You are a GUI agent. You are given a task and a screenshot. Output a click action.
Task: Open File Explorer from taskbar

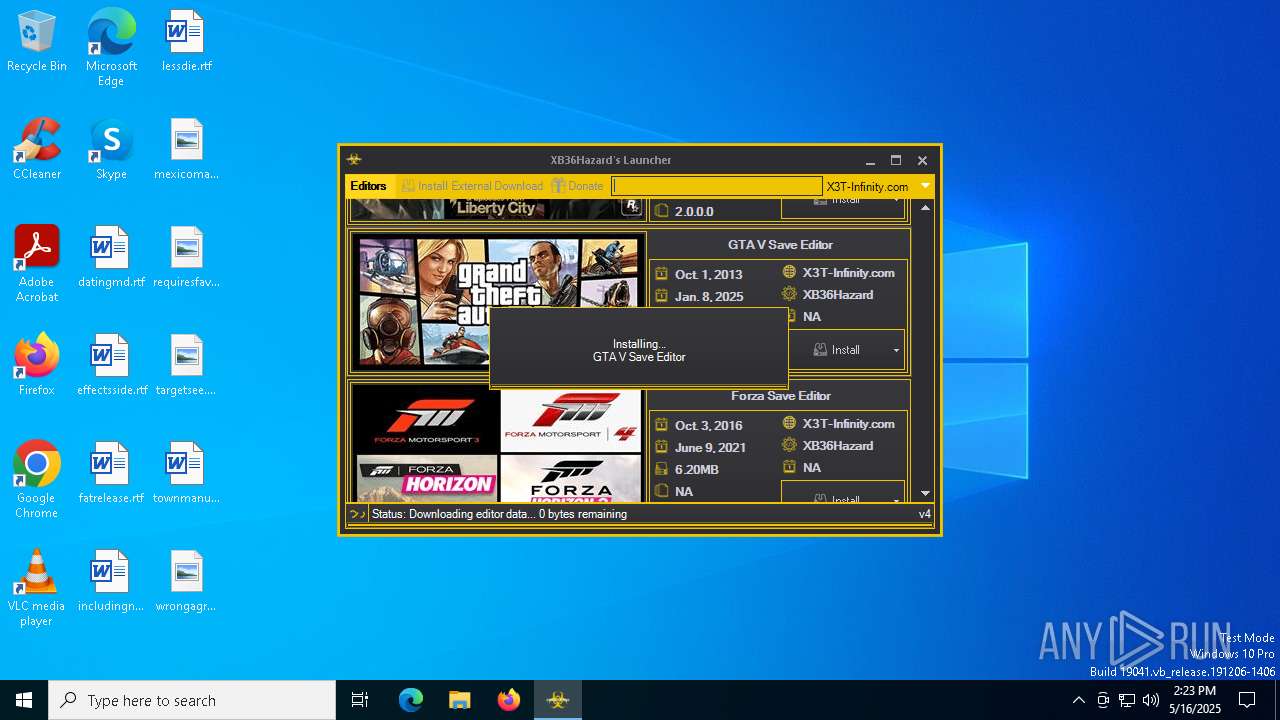(x=459, y=700)
